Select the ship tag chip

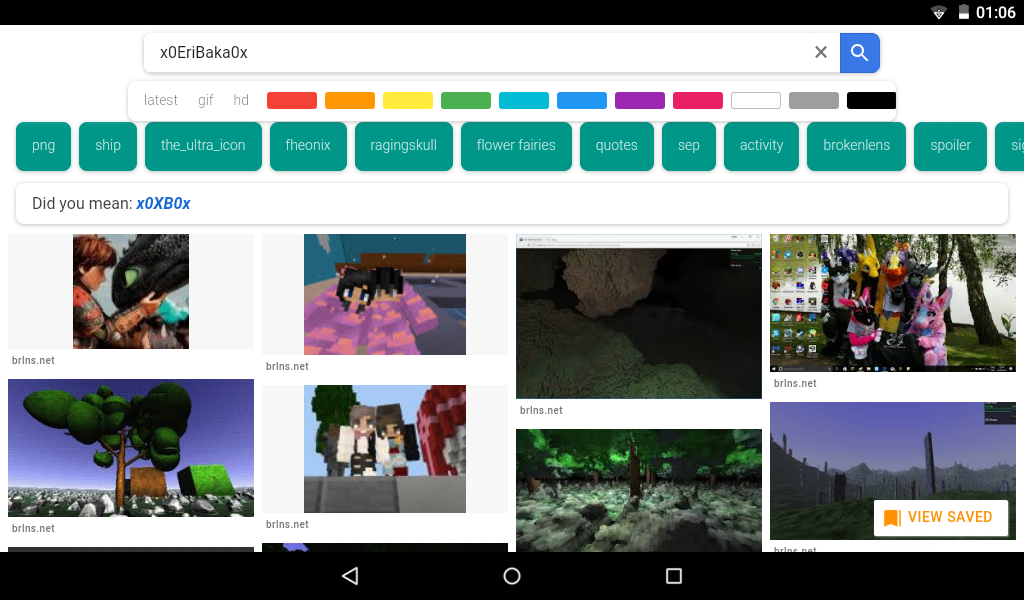tap(108, 146)
